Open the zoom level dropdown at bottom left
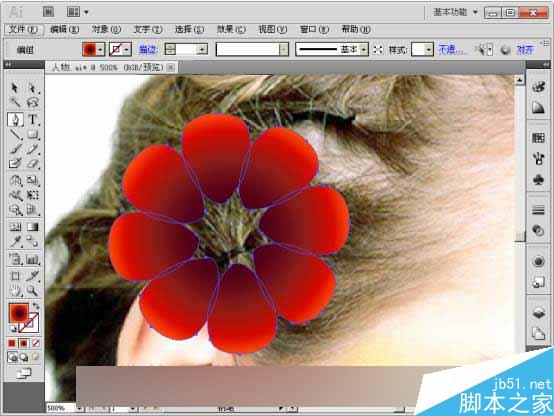This screenshot has height=416, width=554. coord(79,409)
